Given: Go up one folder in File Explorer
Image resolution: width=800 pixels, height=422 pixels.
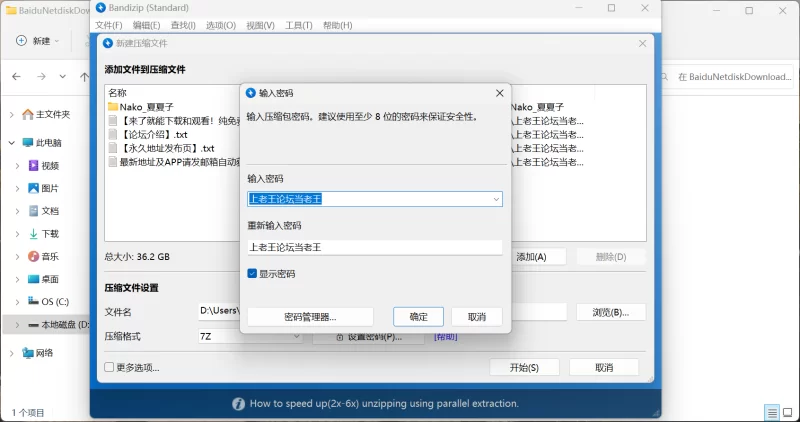Looking at the screenshot, I should 84,77.
